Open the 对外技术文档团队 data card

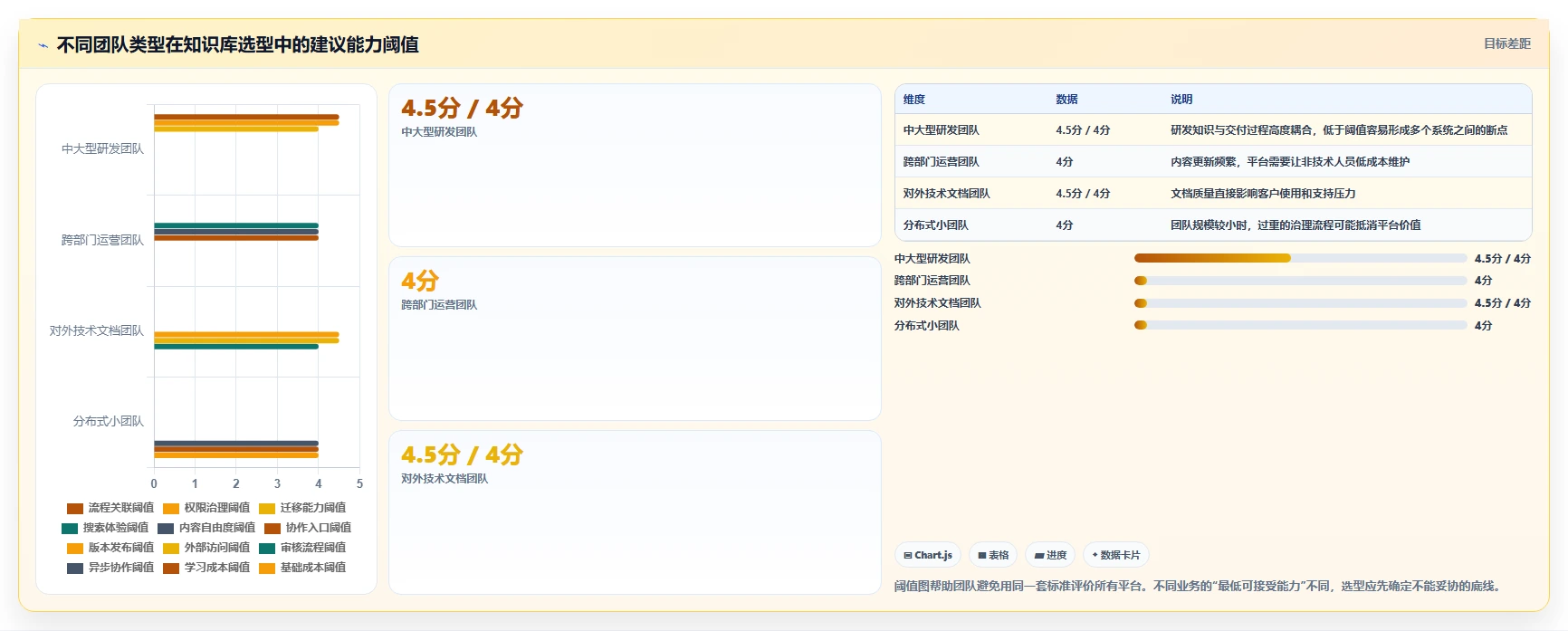pos(635,512)
